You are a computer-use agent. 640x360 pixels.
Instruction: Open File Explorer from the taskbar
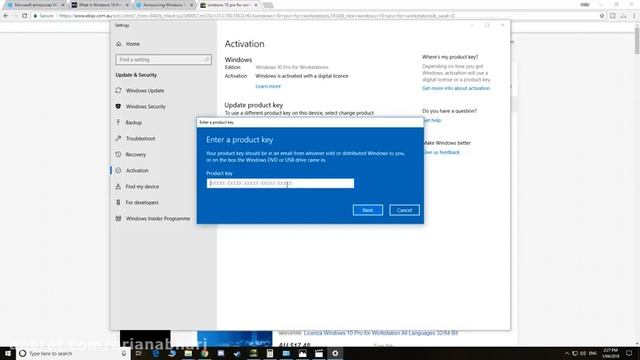(188, 353)
